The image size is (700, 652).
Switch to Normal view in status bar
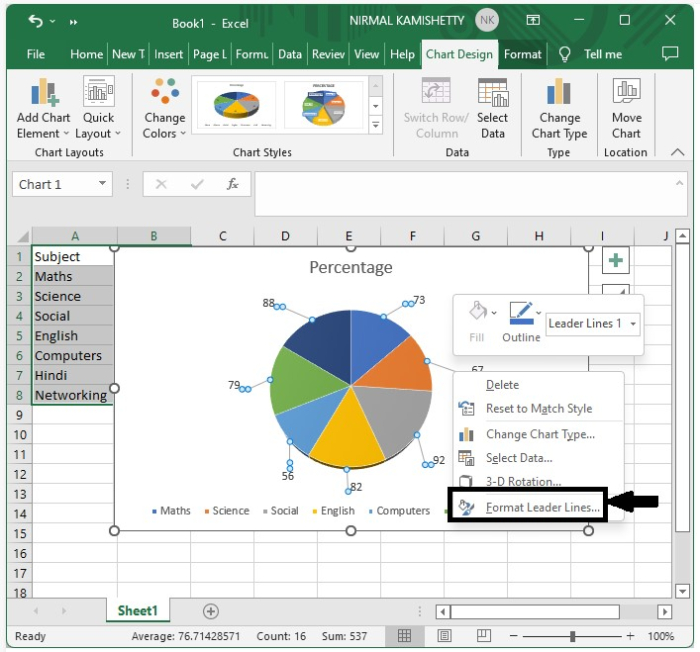(404, 635)
